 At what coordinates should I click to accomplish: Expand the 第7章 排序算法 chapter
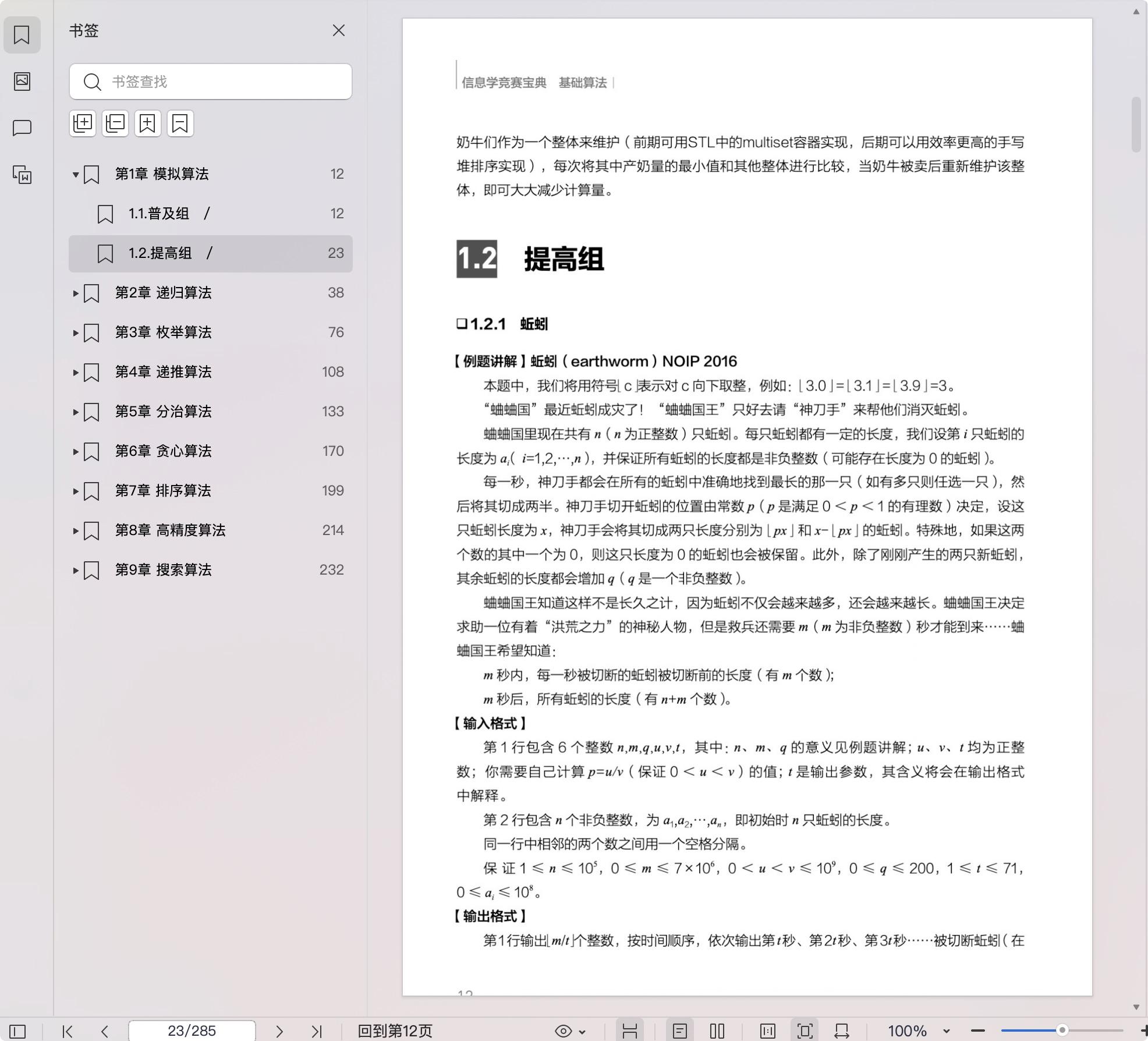pyautogui.click(x=75, y=491)
